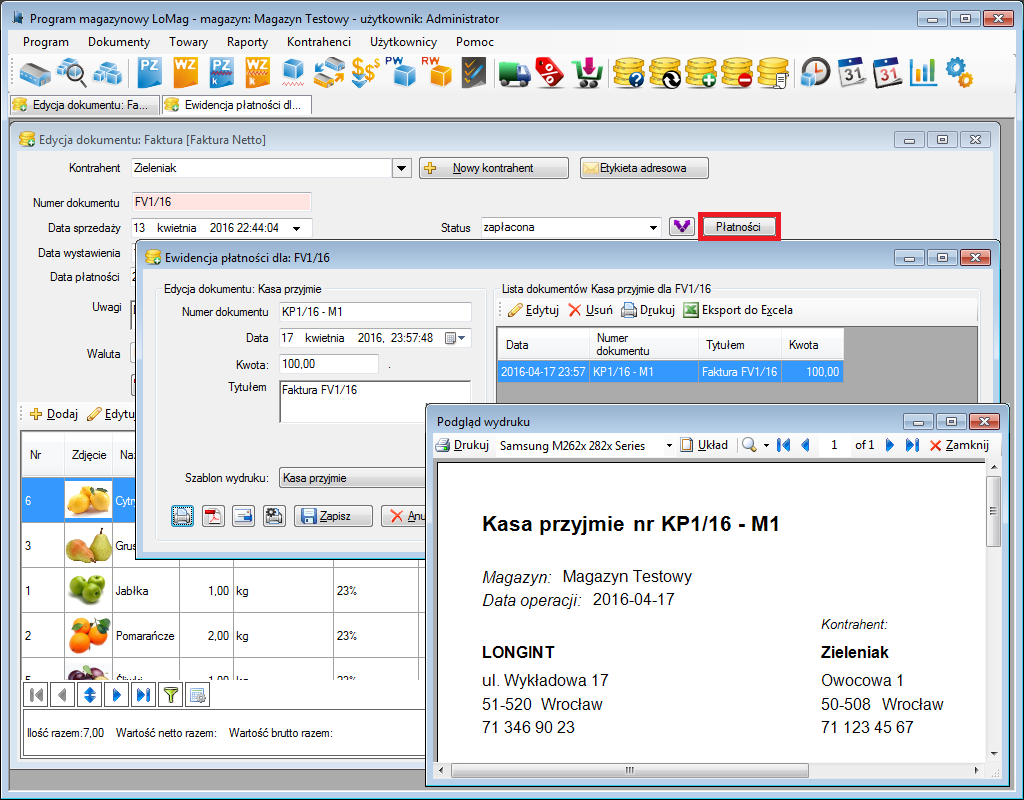The width and height of the screenshot is (1024, 800).
Task: Open the Raporty menu
Action: pyautogui.click(x=247, y=42)
